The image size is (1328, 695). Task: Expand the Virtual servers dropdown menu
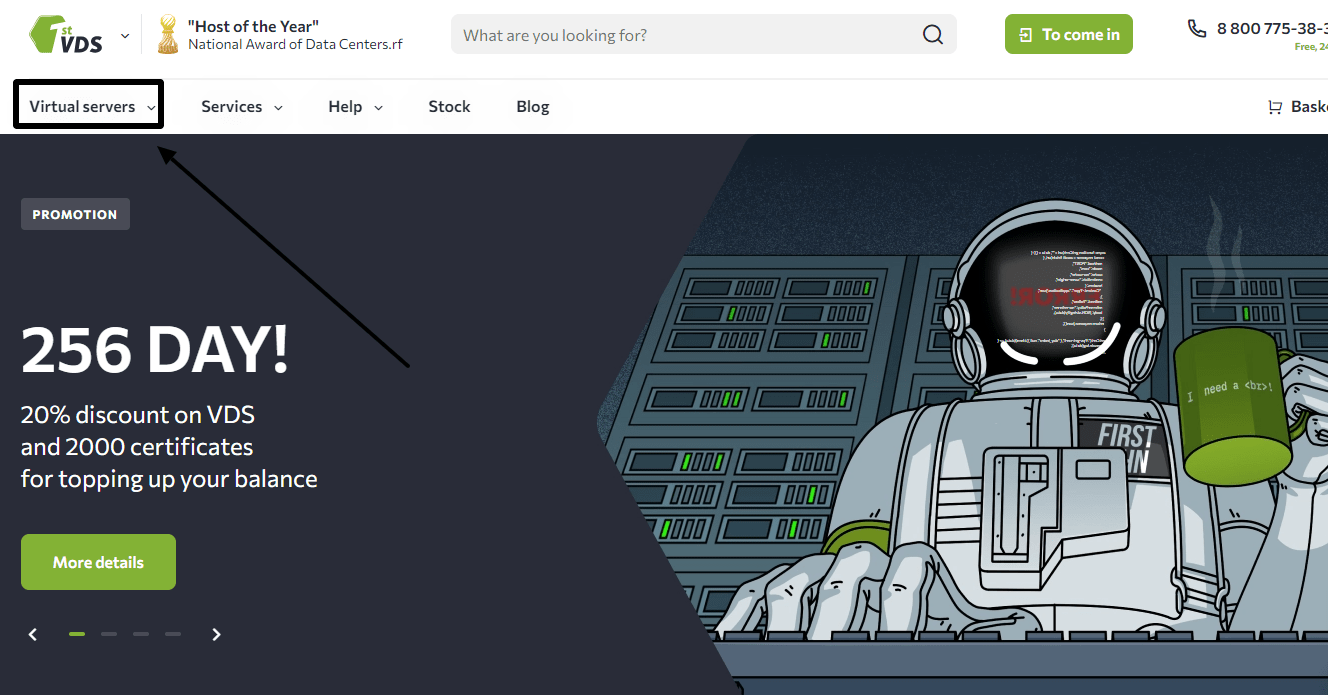[x=92, y=106]
